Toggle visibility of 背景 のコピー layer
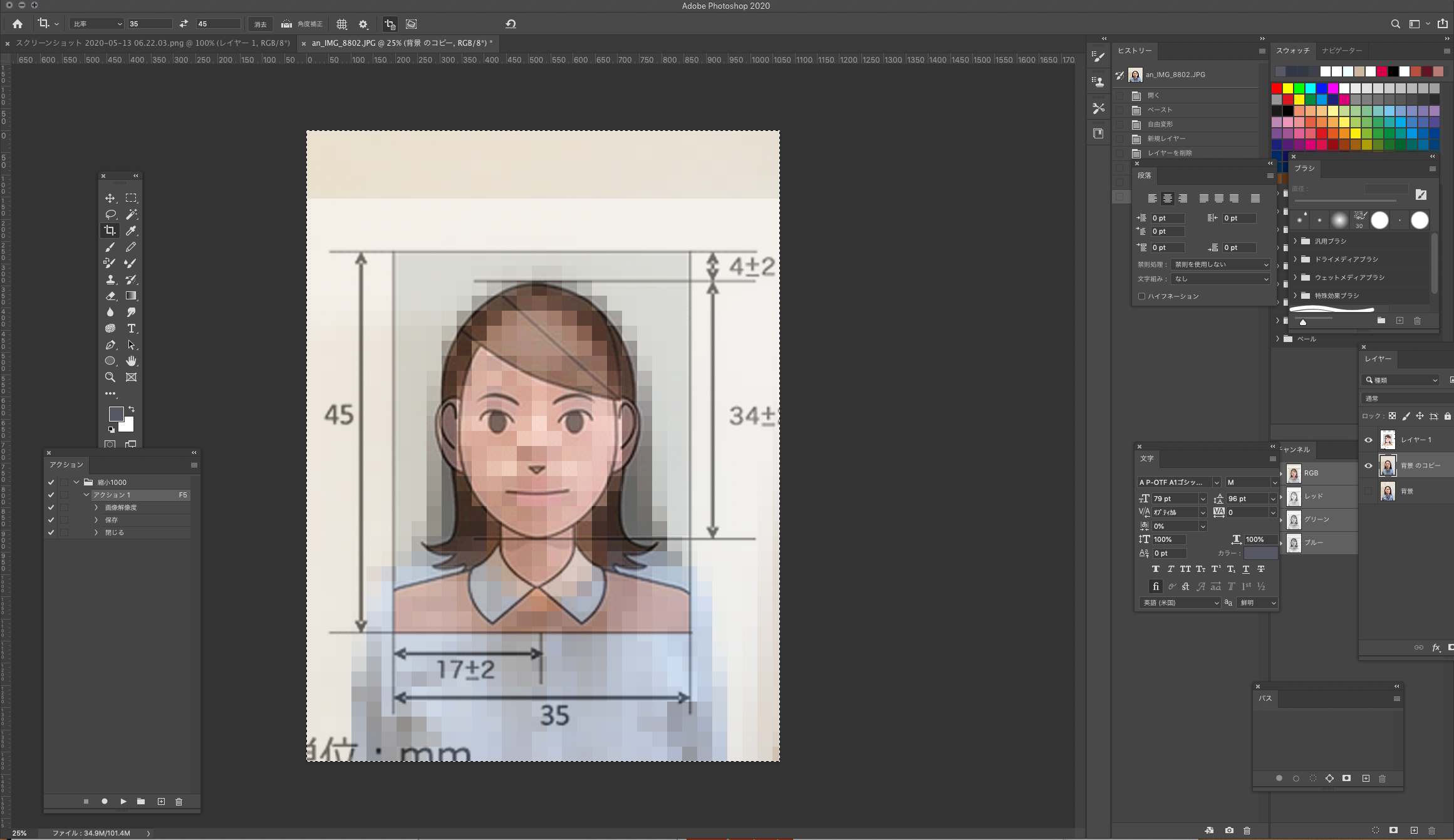Screen dimensions: 1454x840 coord(1368,465)
